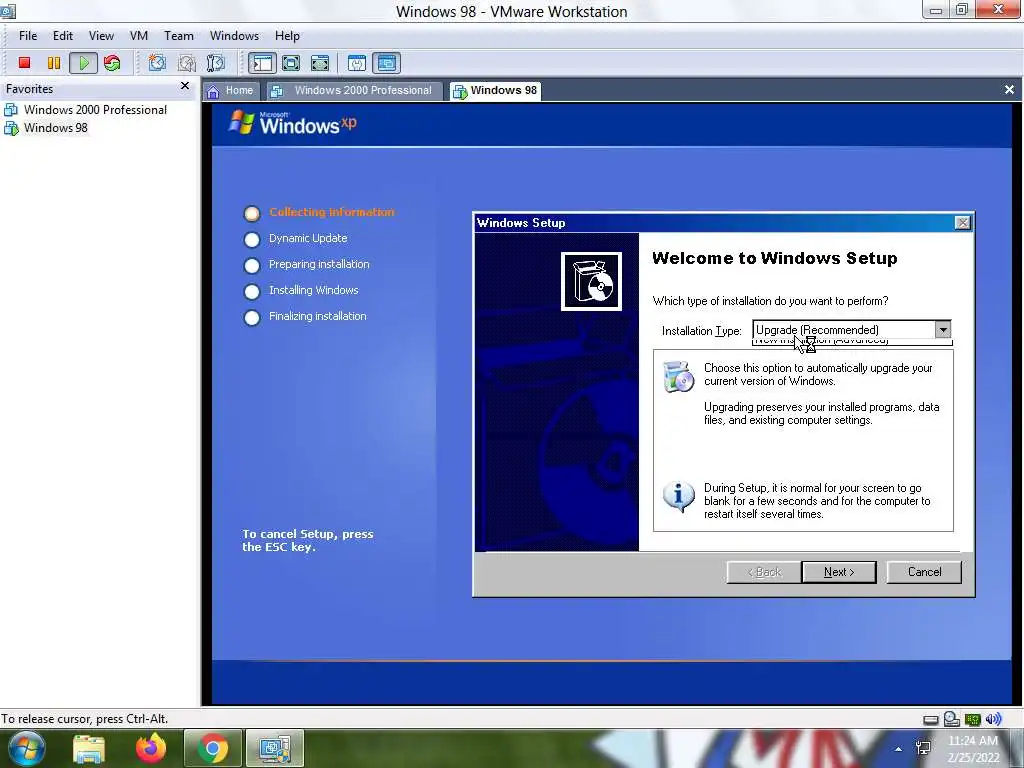Click the disabled Back button
Image resolution: width=1024 pixels, height=768 pixels.
[763, 572]
